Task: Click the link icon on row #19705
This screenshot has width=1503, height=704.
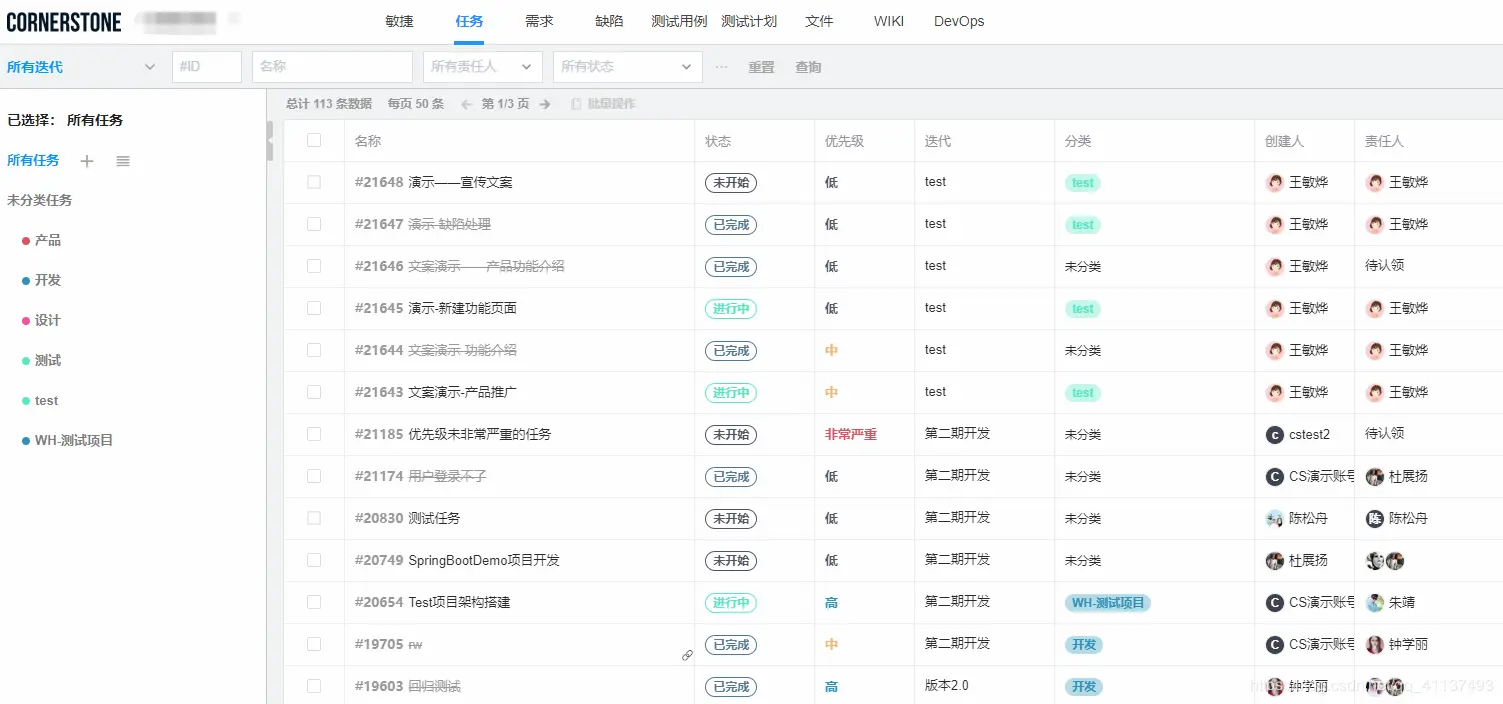Action: click(x=687, y=655)
